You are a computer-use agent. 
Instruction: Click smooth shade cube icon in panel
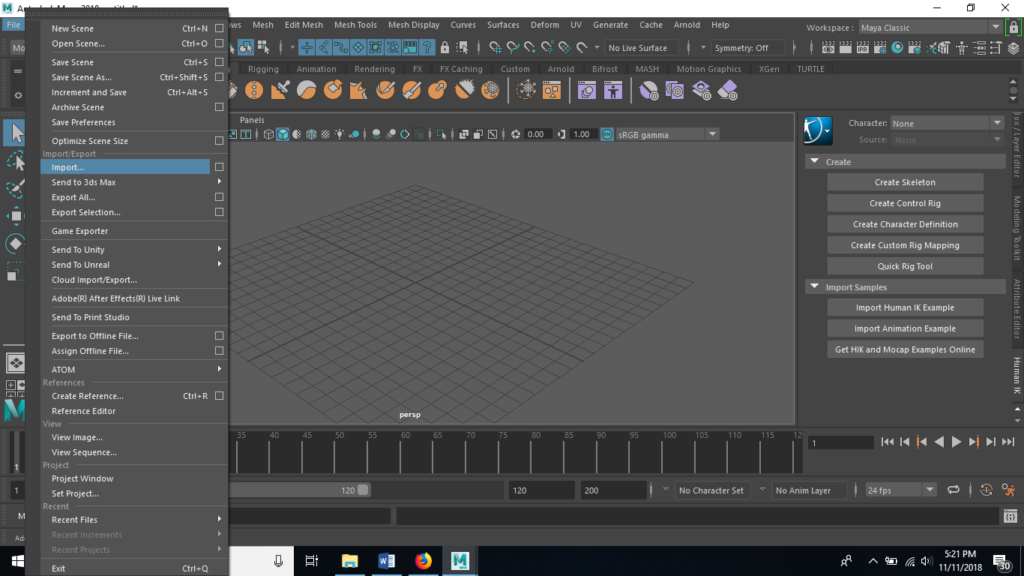[x=283, y=135]
